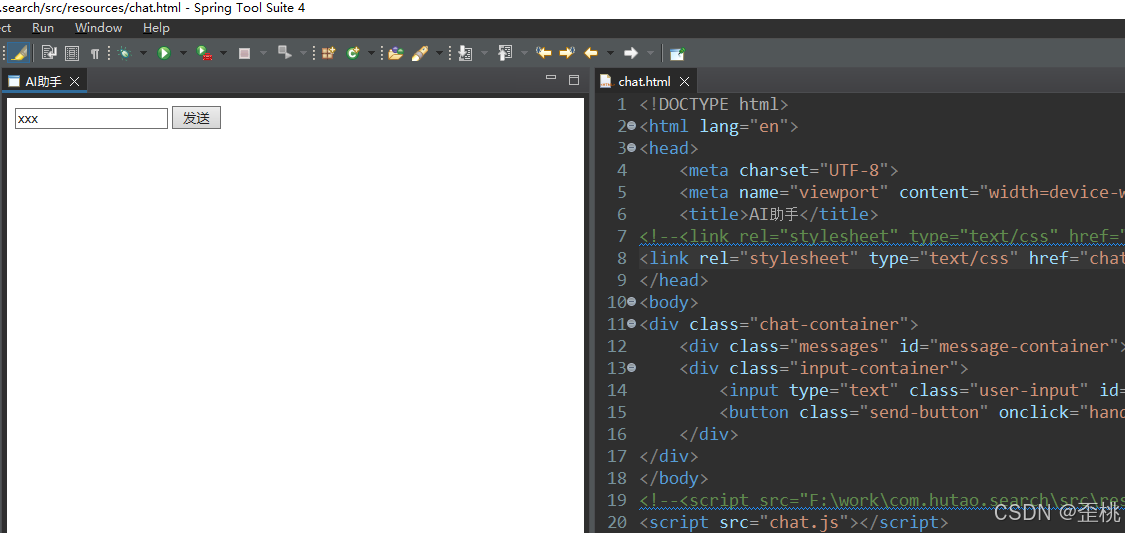Viewport: 1125px width, 533px height.
Task: Open the Search flashlight dropdown arrow
Action: 439,53
